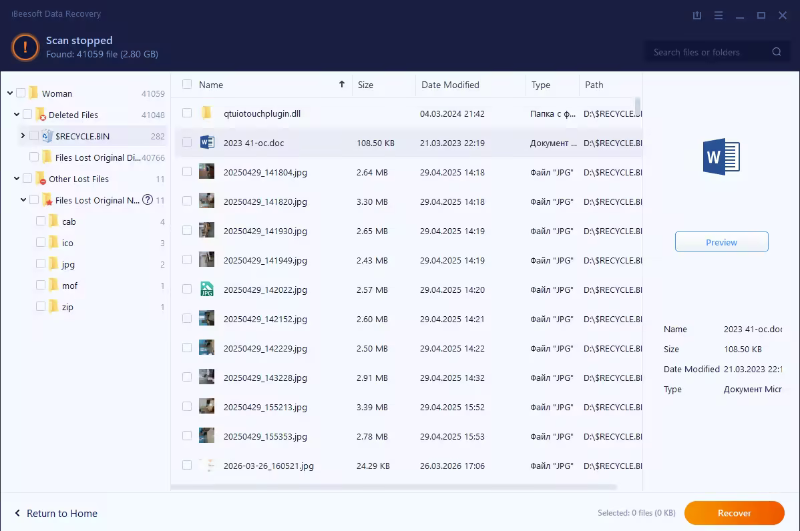Click the search magnifier icon
The width and height of the screenshot is (800, 531).
pyautogui.click(x=777, y=52)
